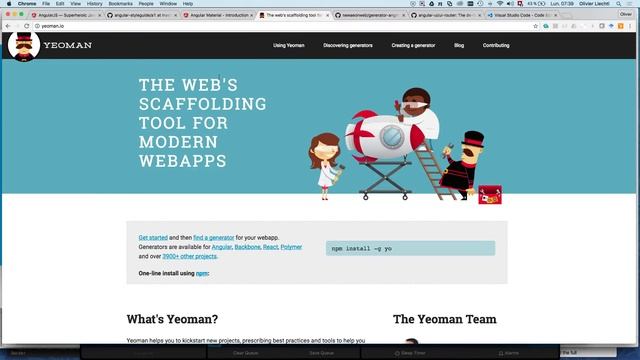Open the Wi-Fi status menu
The width and height of the screenshot is (640, 360).
(x=500, y=3)
